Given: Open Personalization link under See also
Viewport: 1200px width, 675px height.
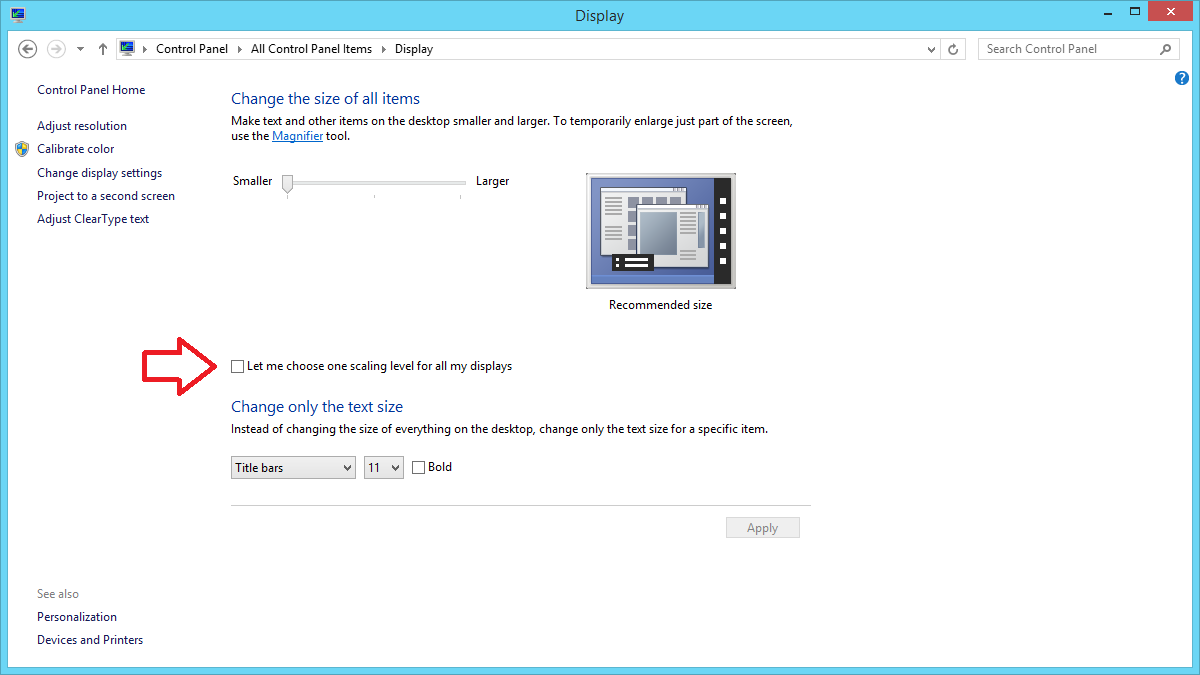Looking at the screenshot, I should (x=77, y=617).
